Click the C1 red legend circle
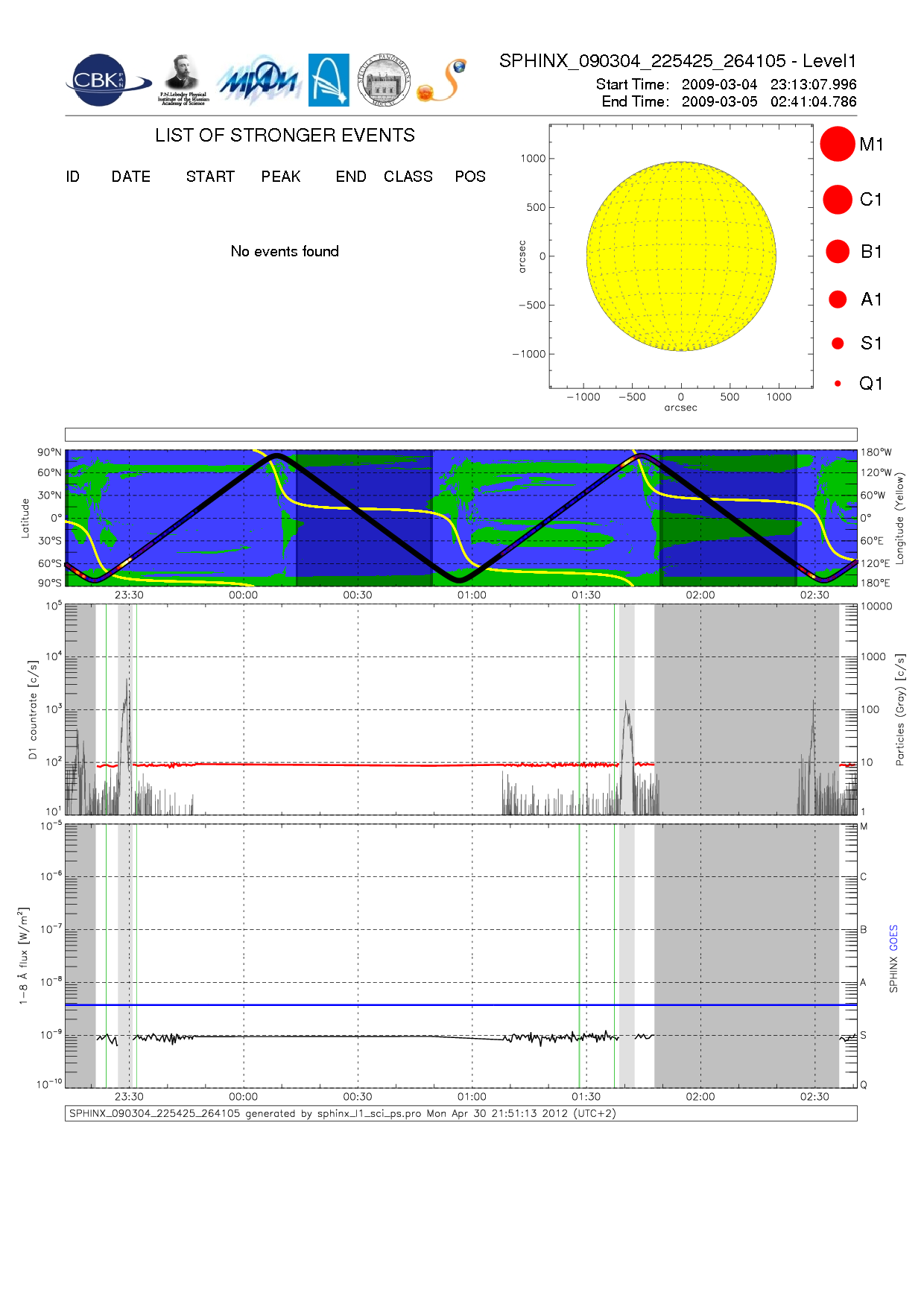The height and width of the screenshot is (1307, 924). (838, 200)
